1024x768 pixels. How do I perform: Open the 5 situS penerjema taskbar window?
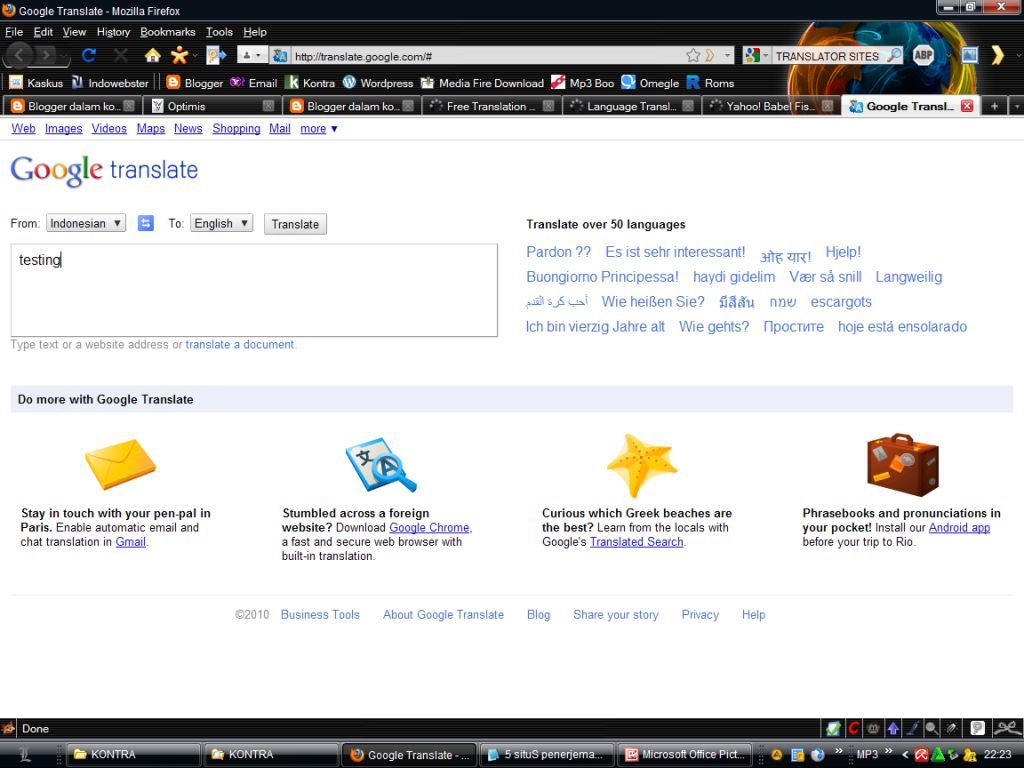point(547,755)
